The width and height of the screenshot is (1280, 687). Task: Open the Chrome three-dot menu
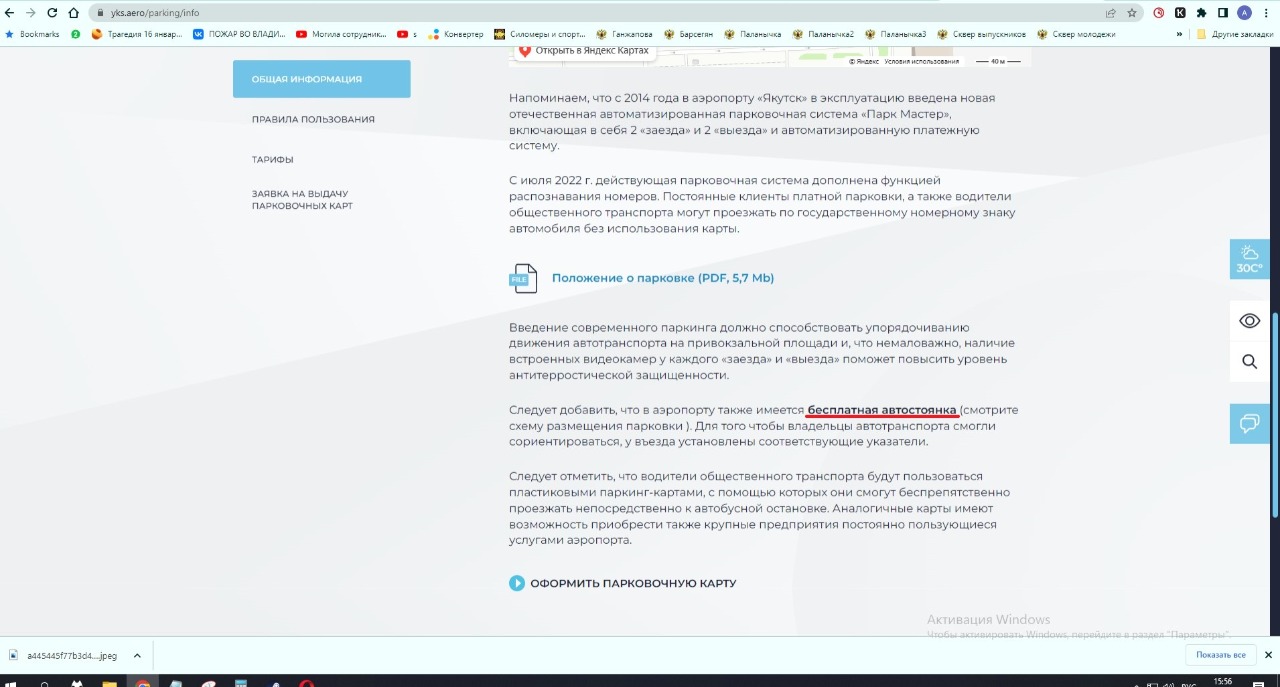(1266, 13)
